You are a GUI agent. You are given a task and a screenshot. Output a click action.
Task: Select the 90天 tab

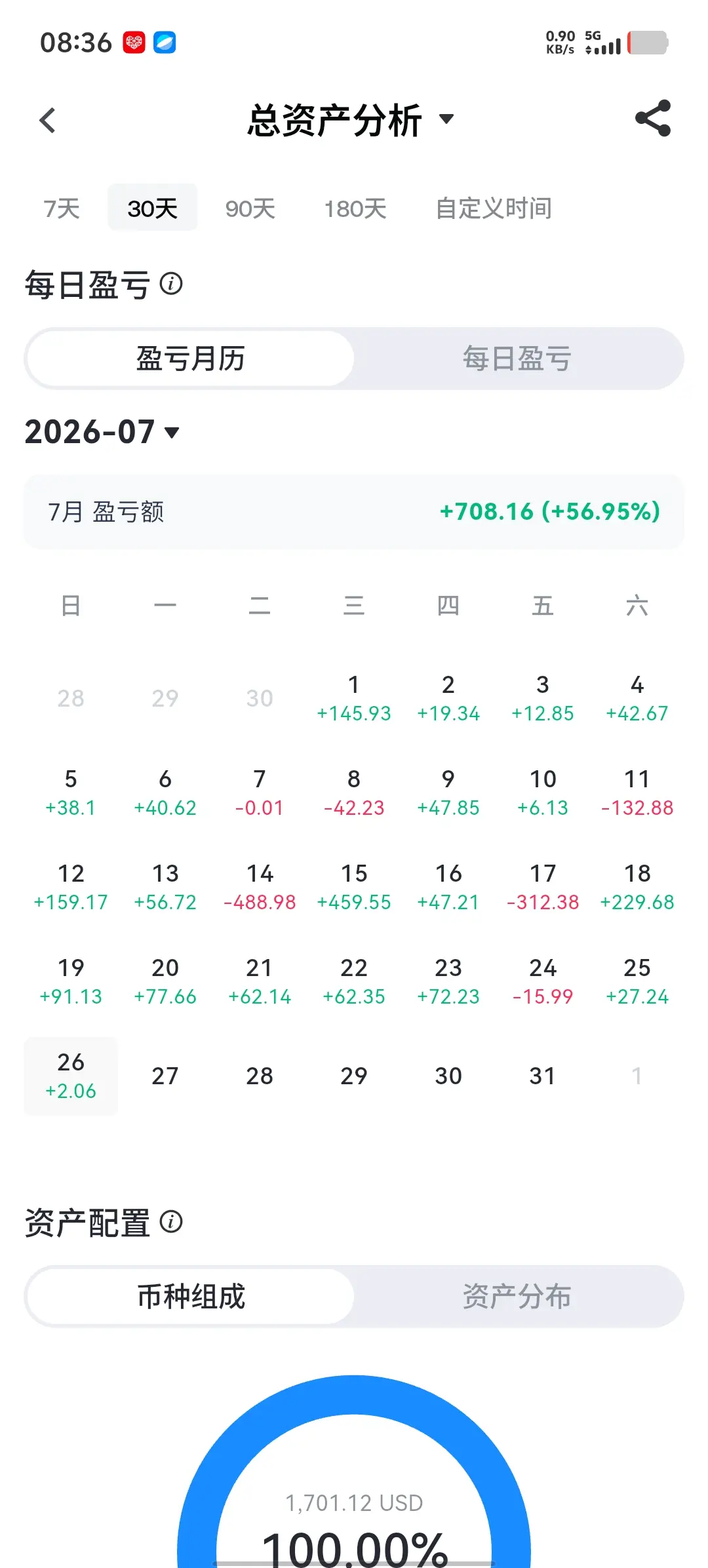click(250, 208)
